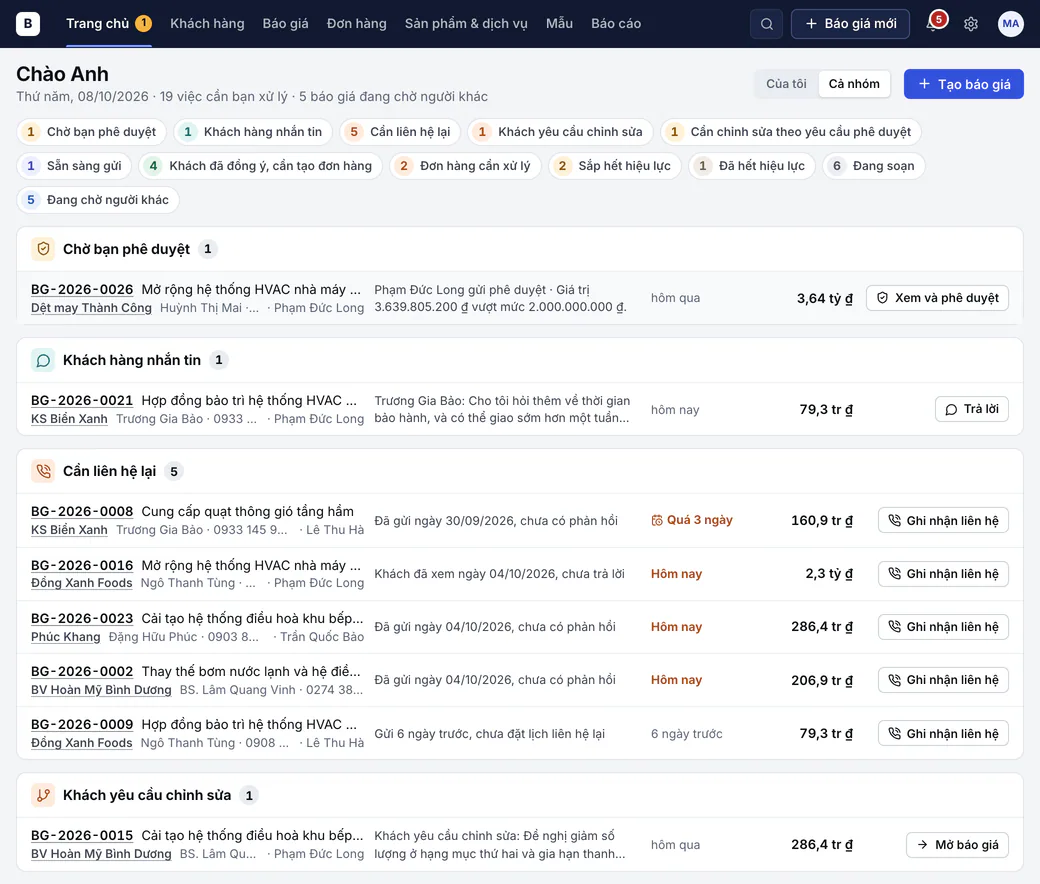The image size is (1040, 884).
Task: Go to the Khách hàng tab
Action: click(207, 24)
